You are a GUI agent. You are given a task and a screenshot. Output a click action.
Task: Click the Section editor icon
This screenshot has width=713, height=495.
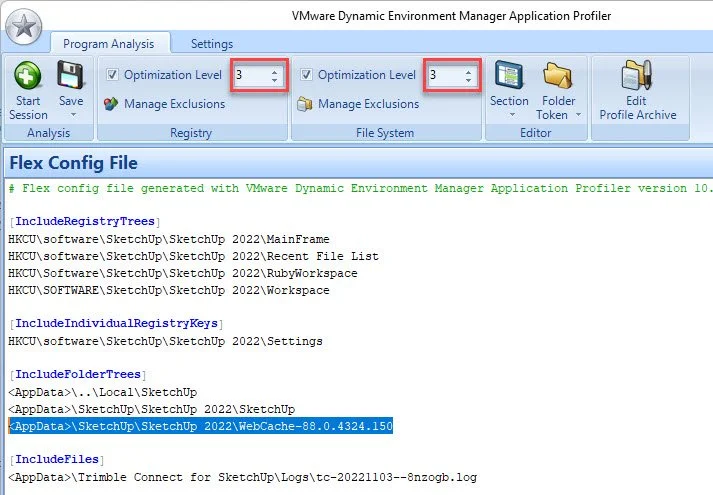509,75
